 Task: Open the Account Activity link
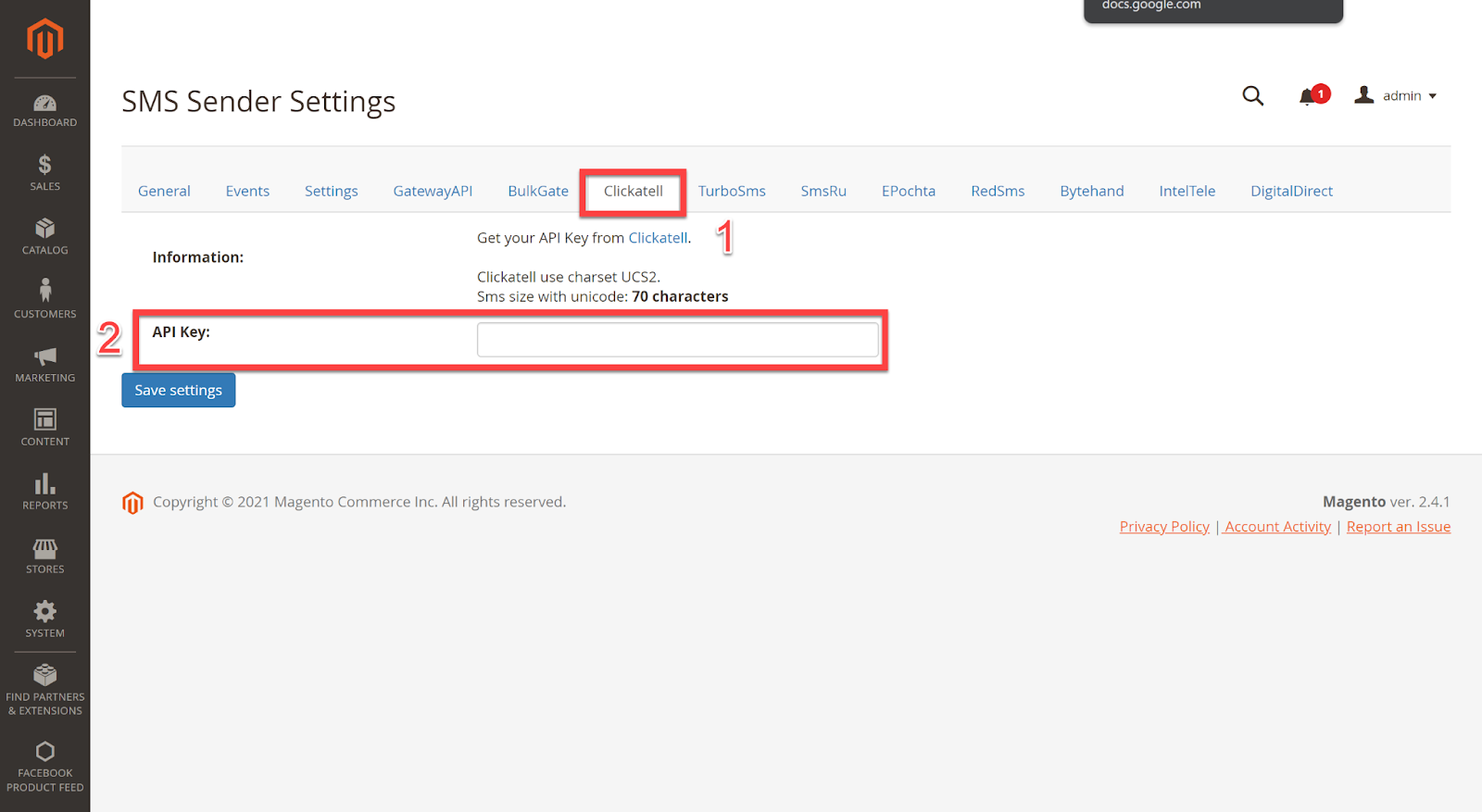point(1277,526)
